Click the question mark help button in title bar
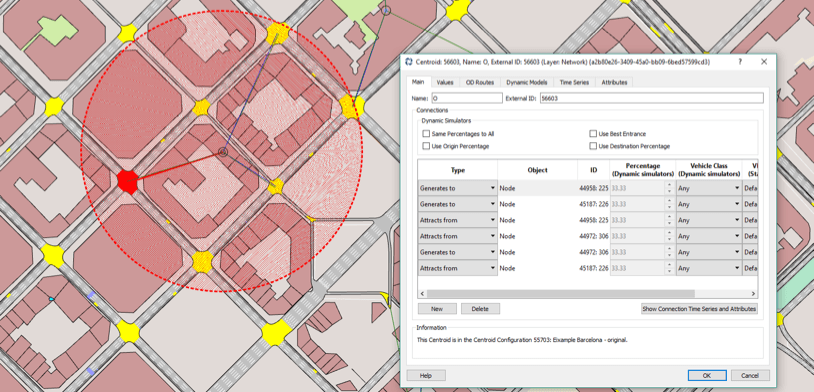Screen dimensions: 814x392 (740, 61)
